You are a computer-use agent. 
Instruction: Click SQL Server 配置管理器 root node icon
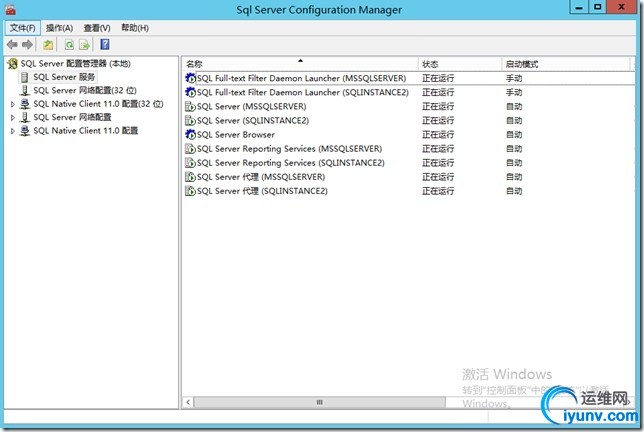tap(13, 64)
